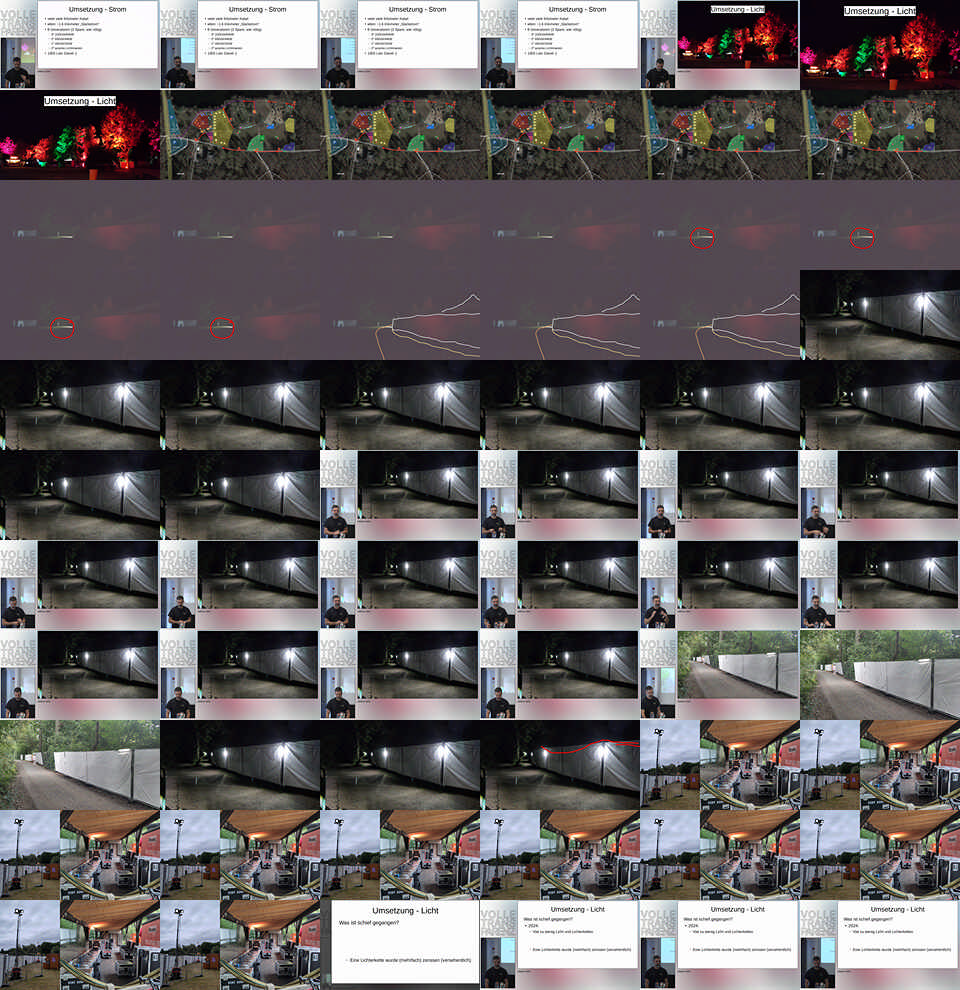This screenshot has width=960, height=990.
Task: Select speaker frame beside illuminated trees slide
Action: 720,45
